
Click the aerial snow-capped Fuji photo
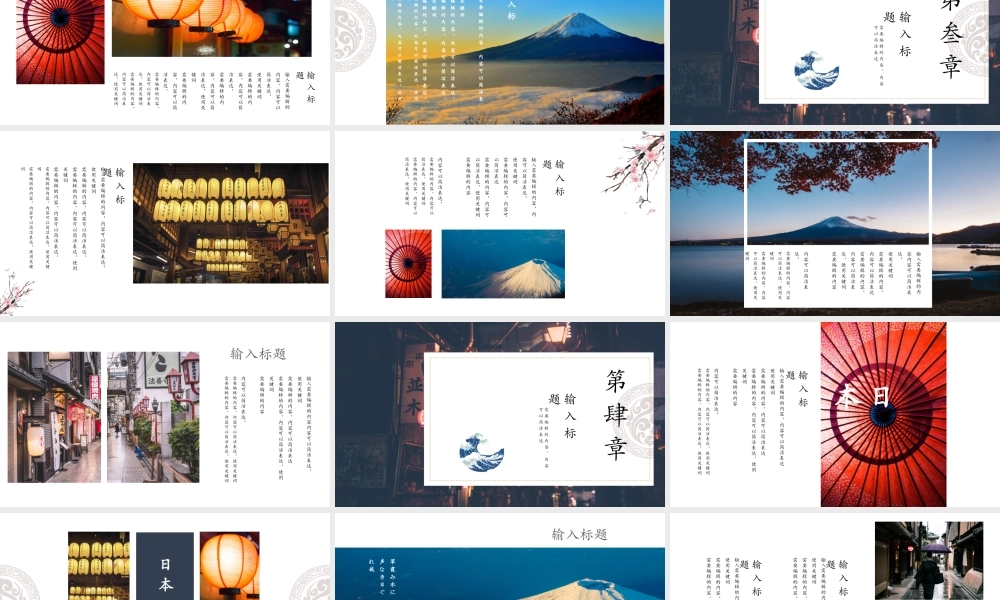[x=503, y=264]
